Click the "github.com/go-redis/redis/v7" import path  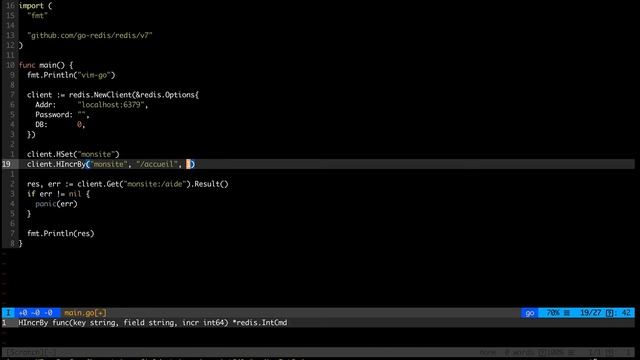pos(90,36)
